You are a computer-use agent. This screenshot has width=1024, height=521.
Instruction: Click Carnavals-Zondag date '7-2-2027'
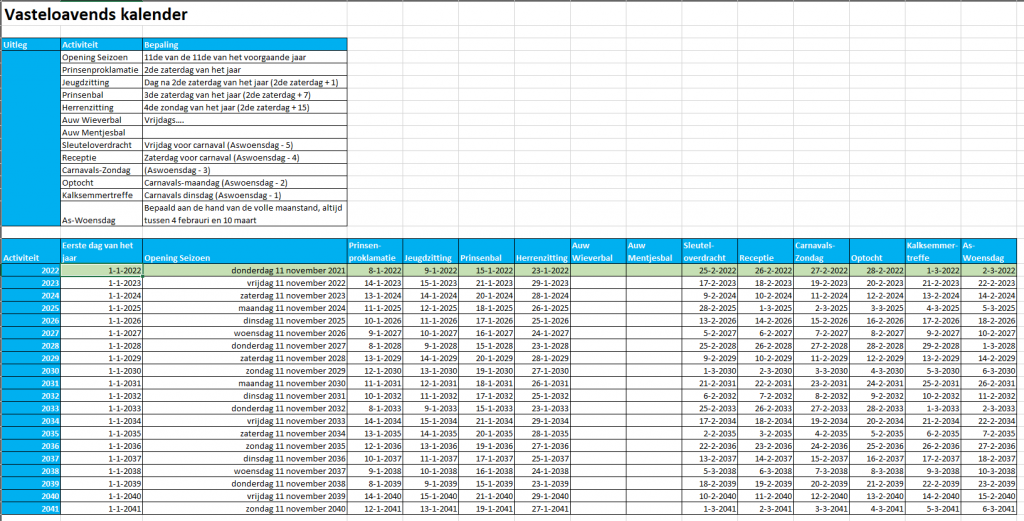click(x=822, y=333)
